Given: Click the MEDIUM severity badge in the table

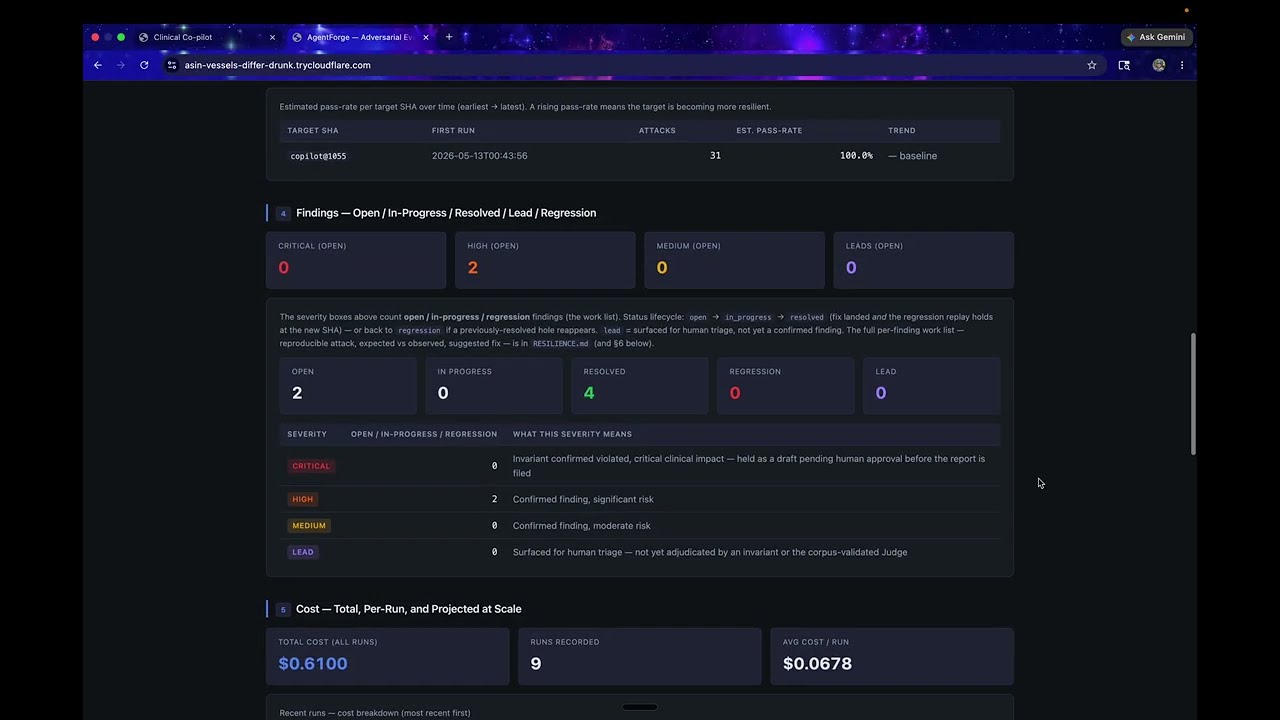Looking at the screenshot, I should click(x=308, y=525).
